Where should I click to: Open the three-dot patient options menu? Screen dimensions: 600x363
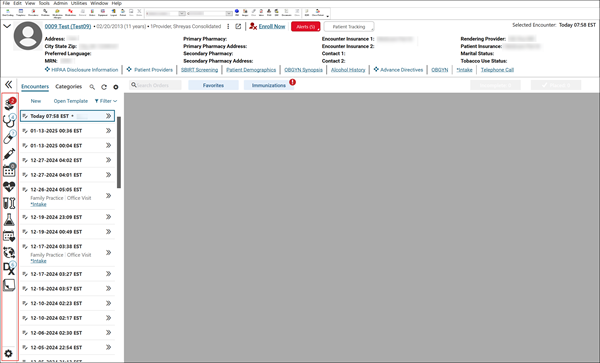point(228,26)
